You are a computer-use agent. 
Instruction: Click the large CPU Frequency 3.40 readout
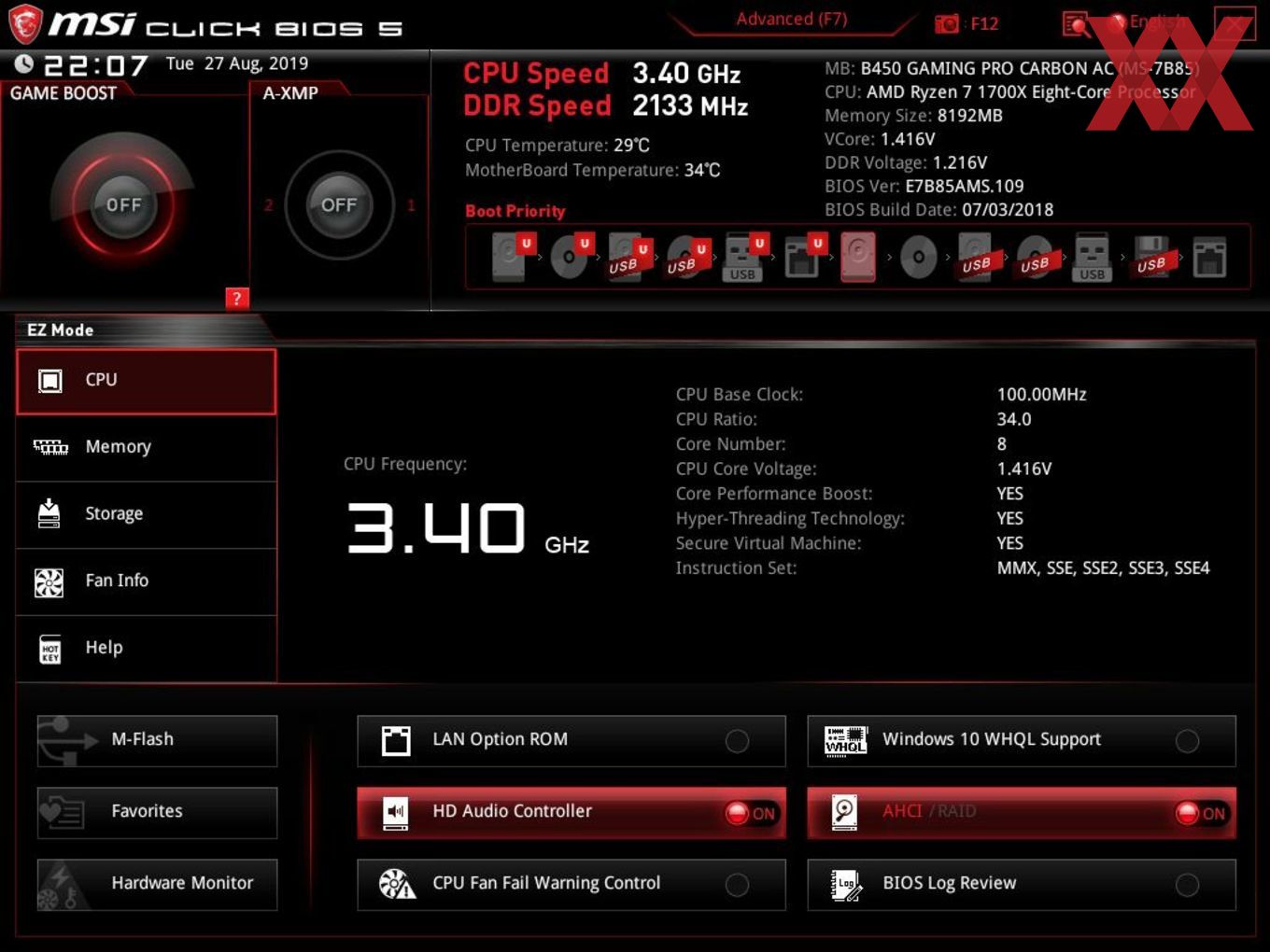click(436, 529)
